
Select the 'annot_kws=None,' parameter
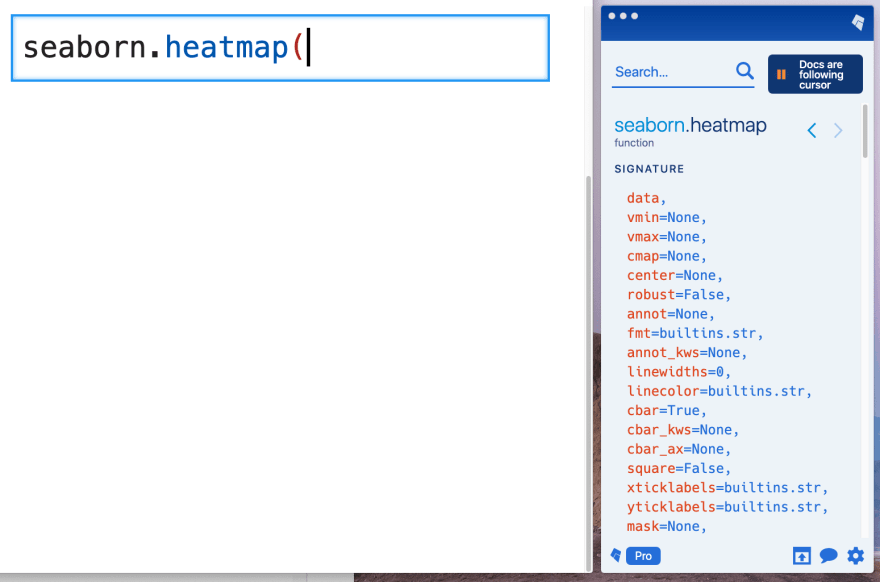coord(687,352)
